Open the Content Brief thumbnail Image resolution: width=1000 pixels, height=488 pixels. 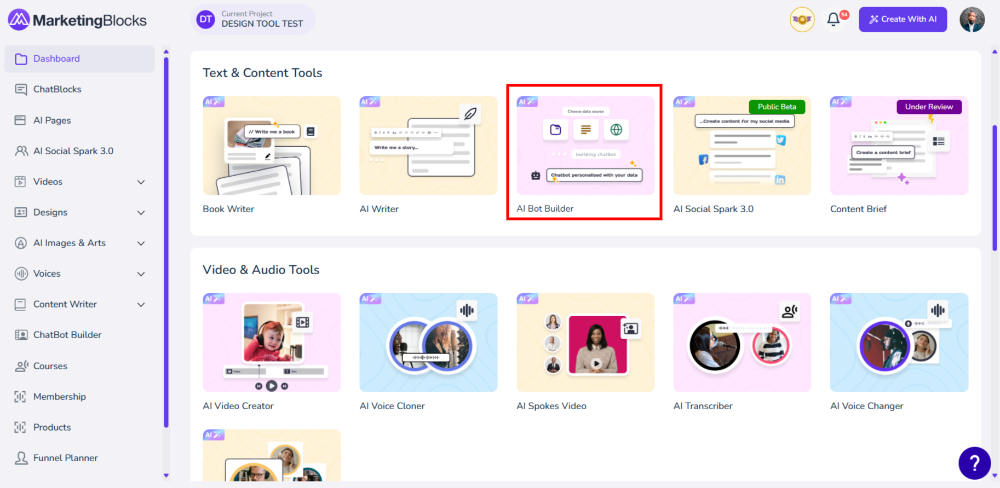pyautogui.click(x=899, y=145)
